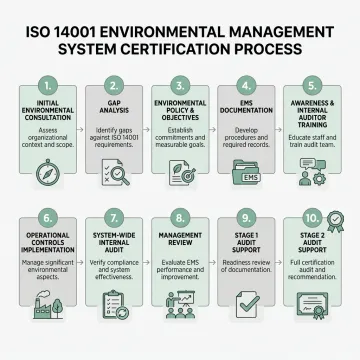Click the number 4 circle badge
This screenshot has width=360, height=360.
(246, 86)
